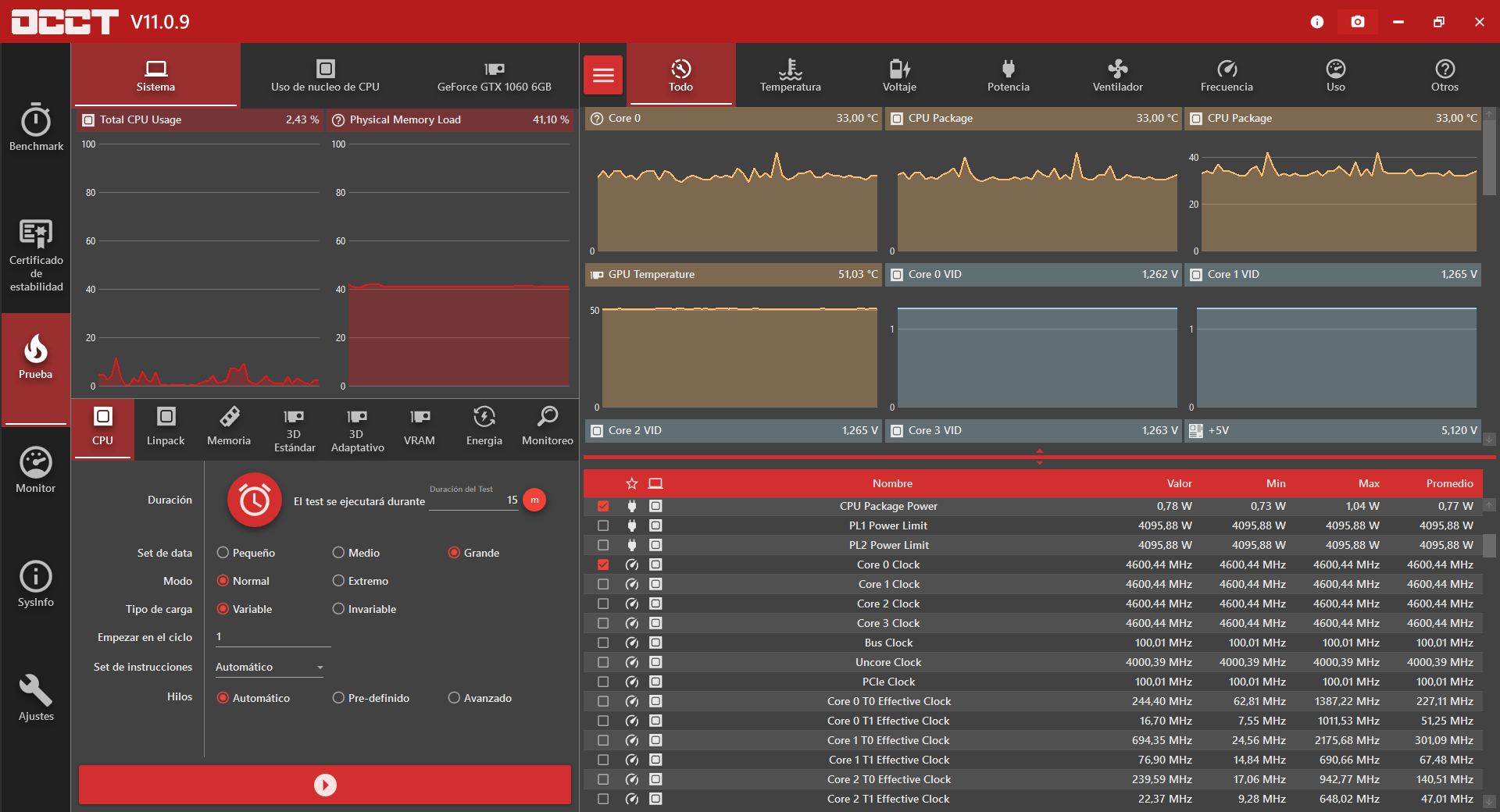
Task: Select the Memoria test
Action: [229, 428]
